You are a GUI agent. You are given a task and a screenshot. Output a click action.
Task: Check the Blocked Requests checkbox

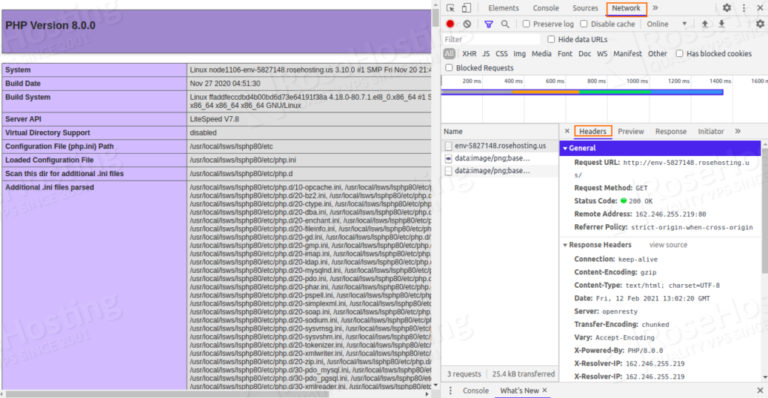tap(449, 68)
